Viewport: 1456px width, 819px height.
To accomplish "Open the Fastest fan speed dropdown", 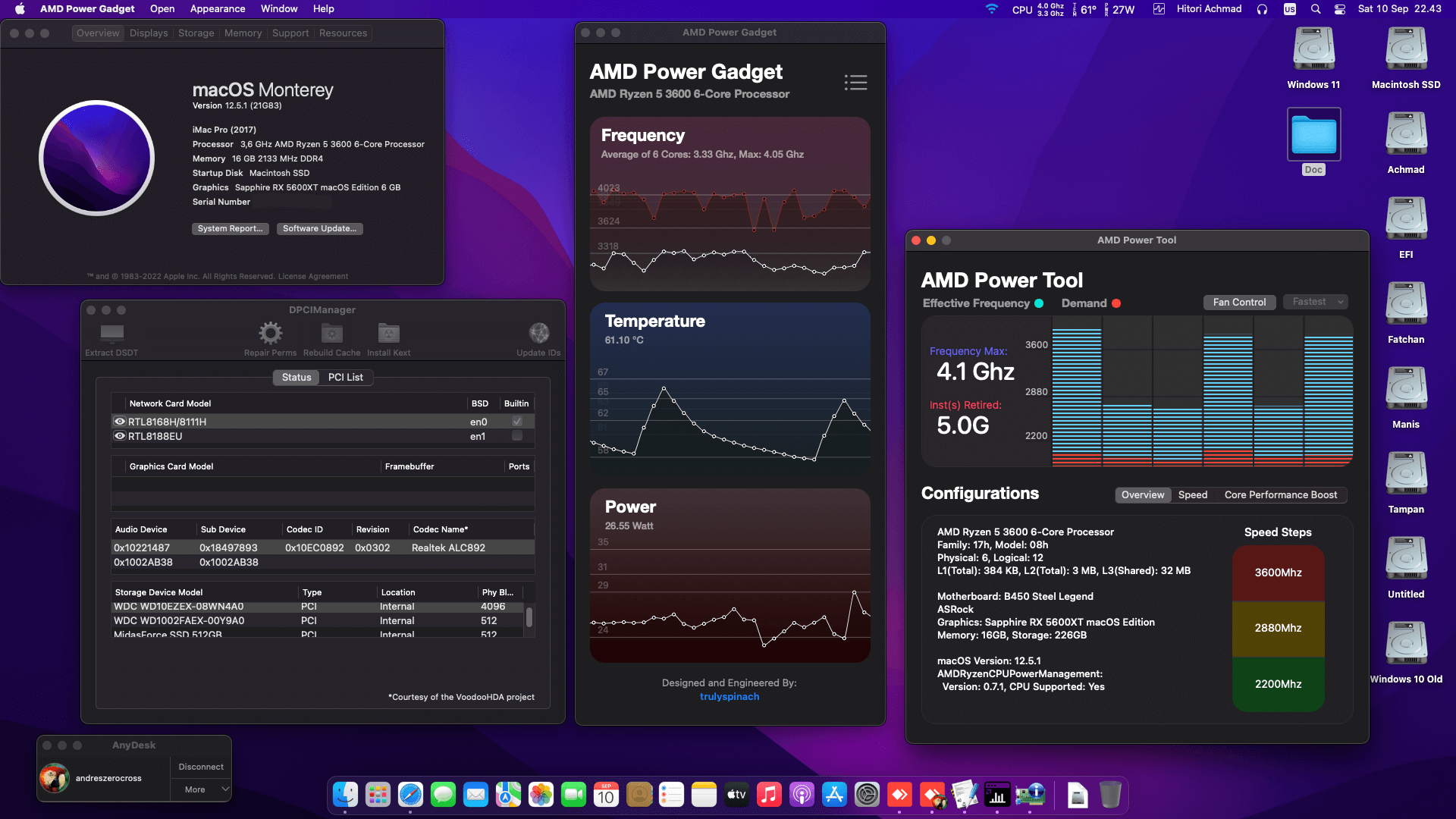I will [x=1316, y=302].
